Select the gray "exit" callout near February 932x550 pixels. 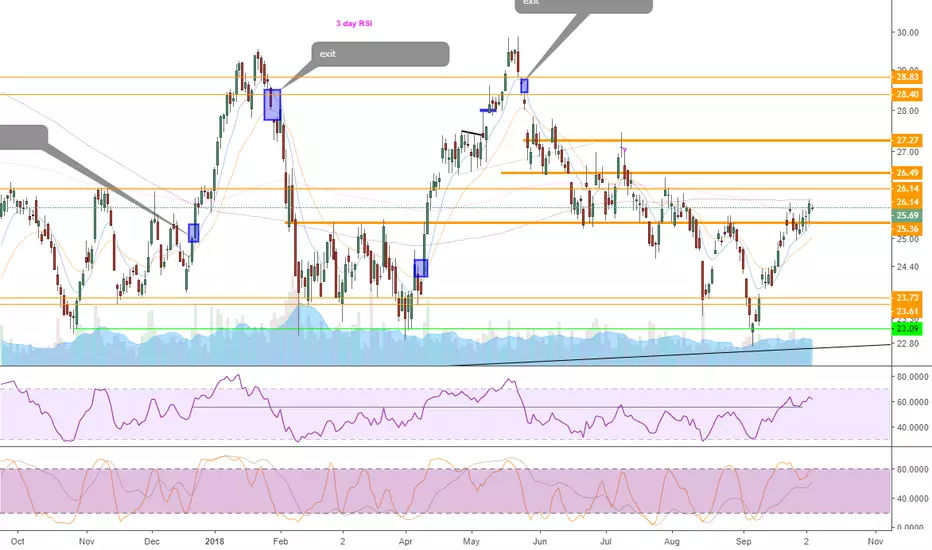pos(380,54)
